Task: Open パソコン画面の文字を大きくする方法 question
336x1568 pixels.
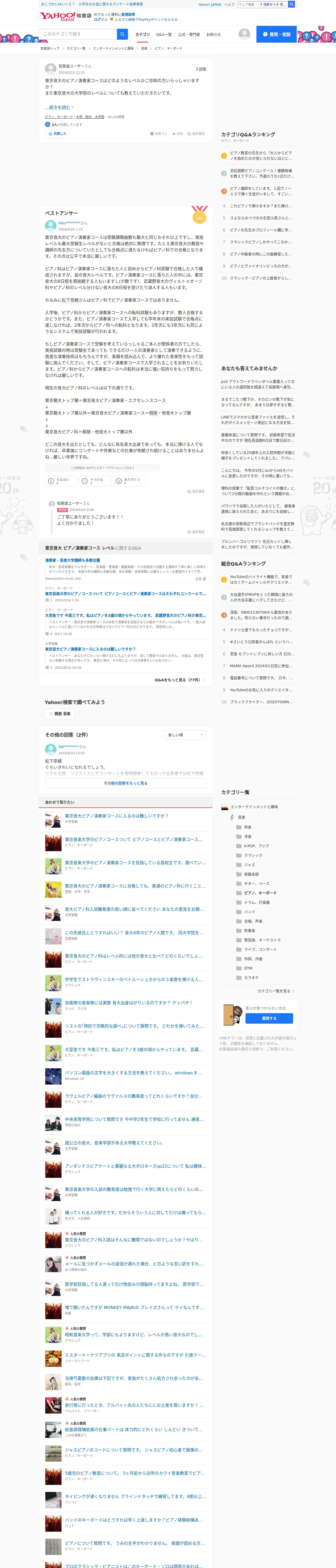Action: coord(133,1073)
